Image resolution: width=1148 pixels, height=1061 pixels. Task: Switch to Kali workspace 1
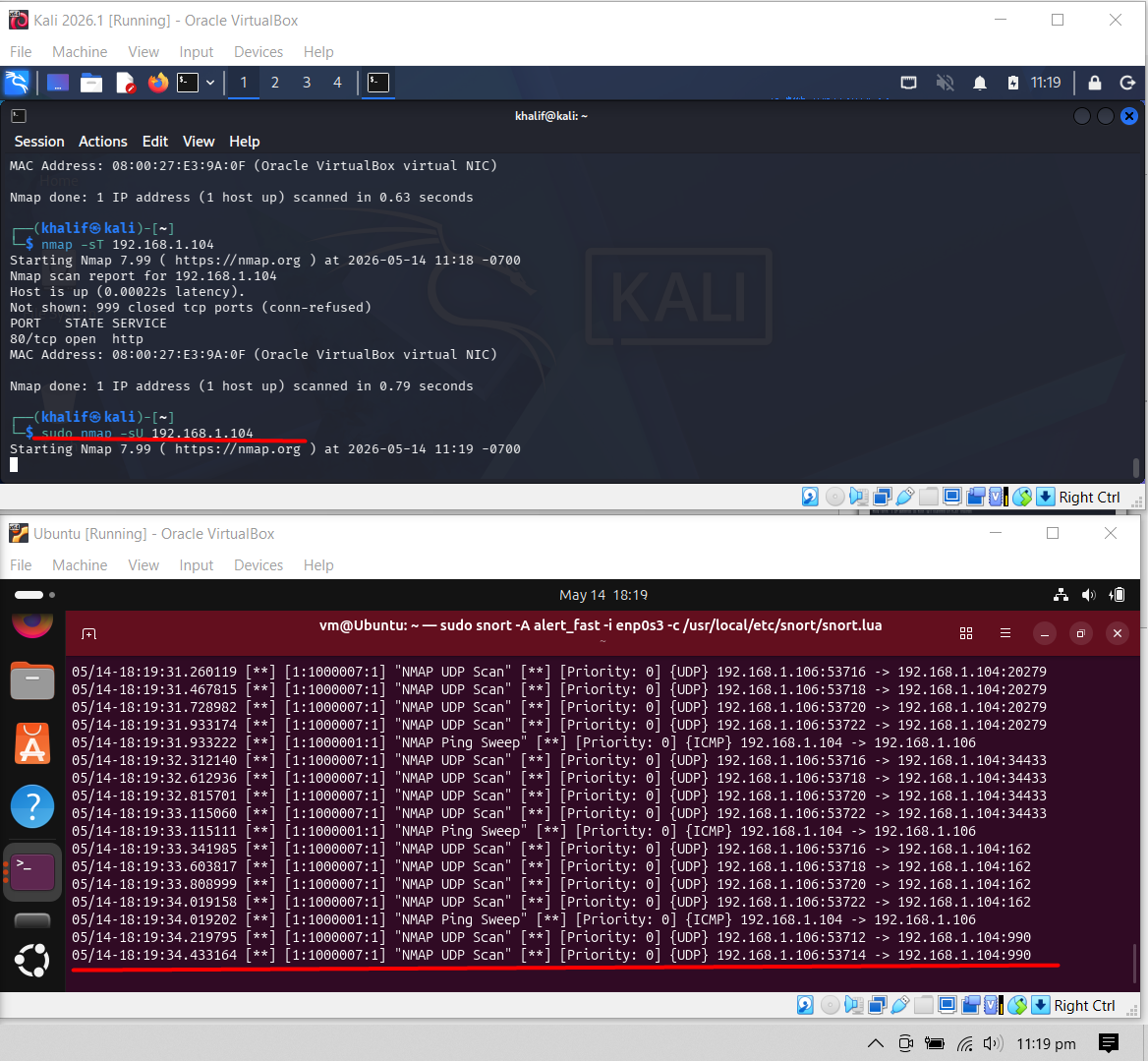243,83
